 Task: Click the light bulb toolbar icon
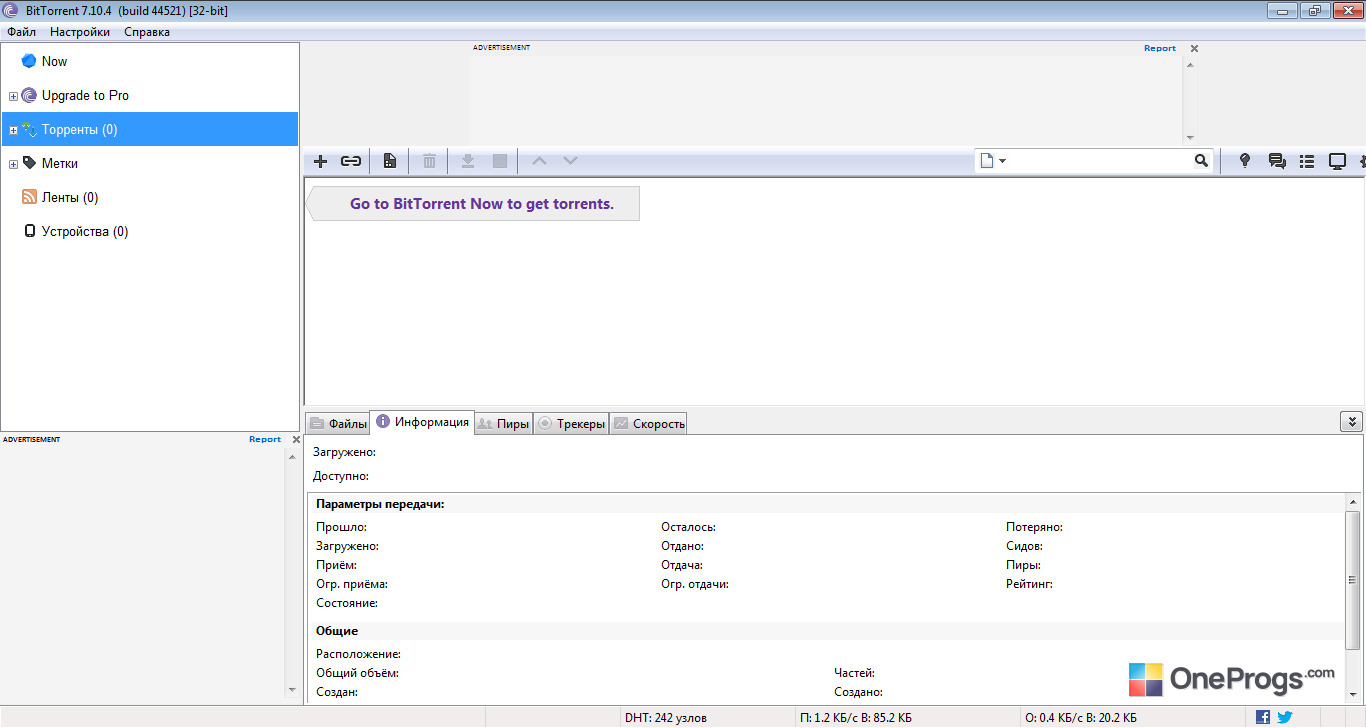[1245, 161]
